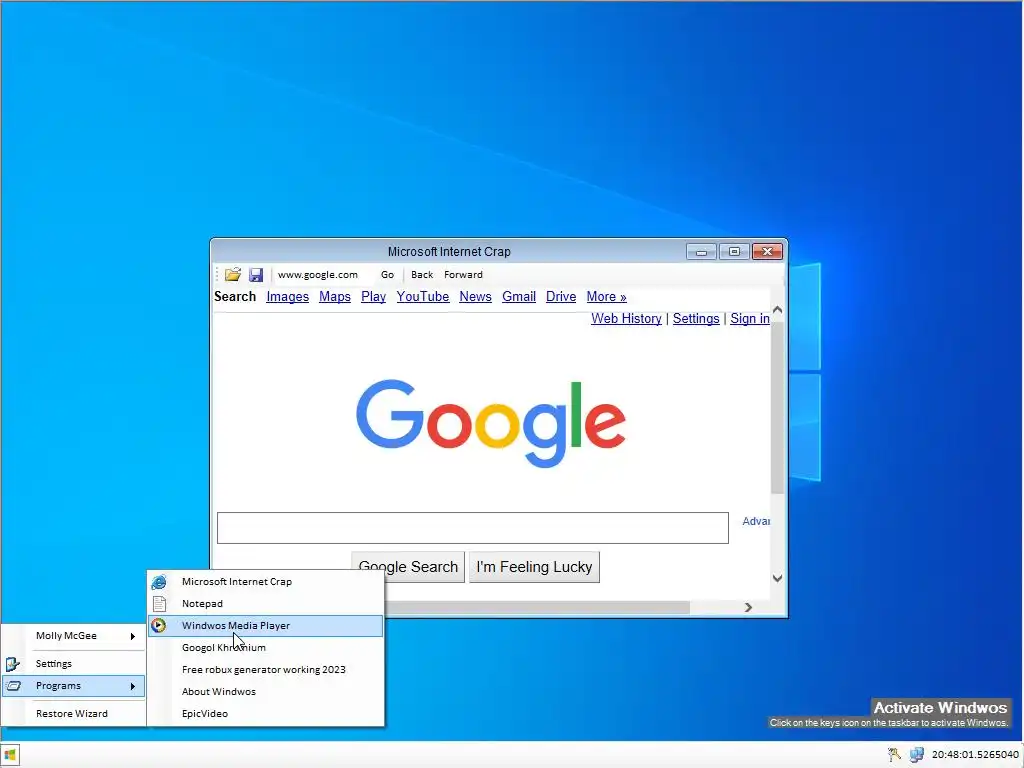Image resolution: width=1024 pixels, height=768 pixels.
Task: Click the vertical scrollbar thumb in browser
Action: (x=777, y=406)
